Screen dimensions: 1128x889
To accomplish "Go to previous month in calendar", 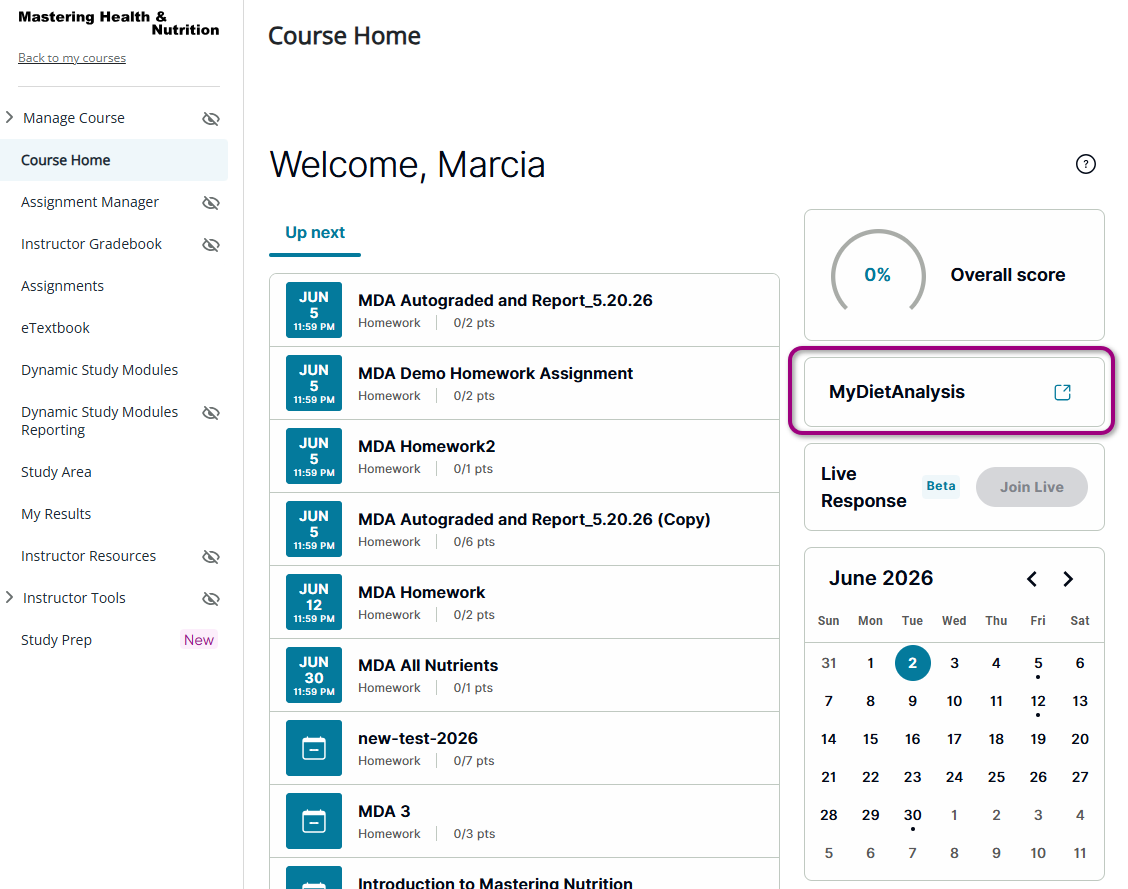I will pos(1032,579).
